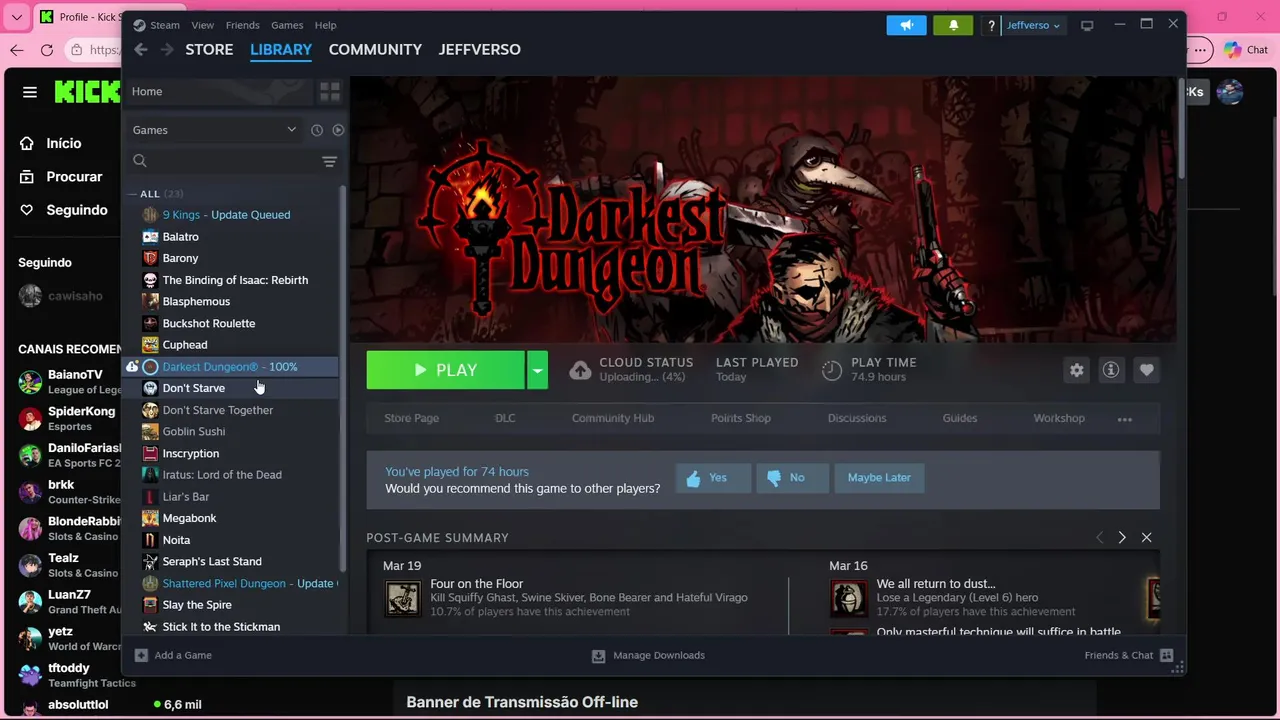The height and width of the screenshot is (720, 1280).
Task: Open Points Shop link
Action: click(x=741, y=418)
